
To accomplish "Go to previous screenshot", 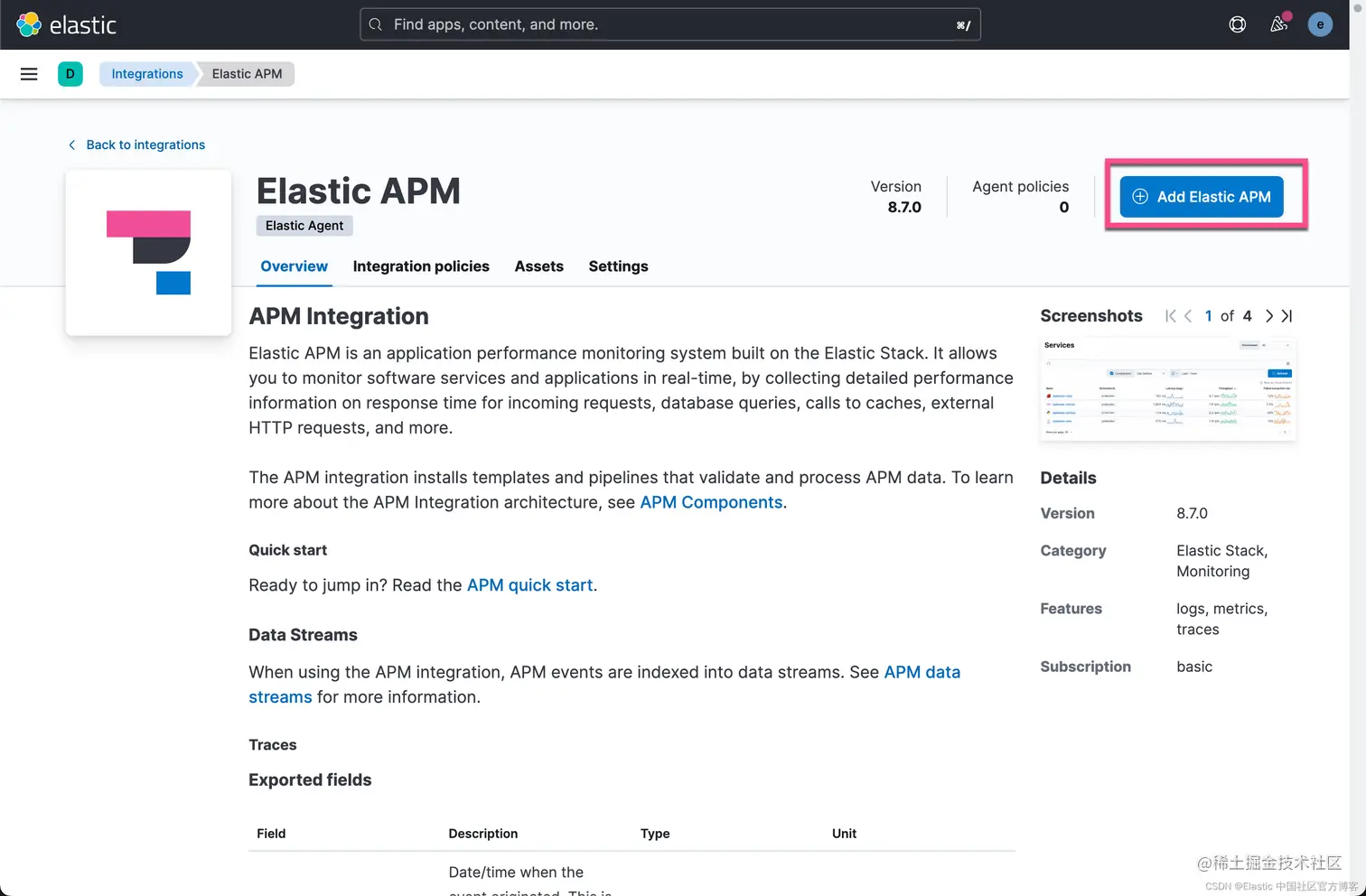I will coord(1188,316).
